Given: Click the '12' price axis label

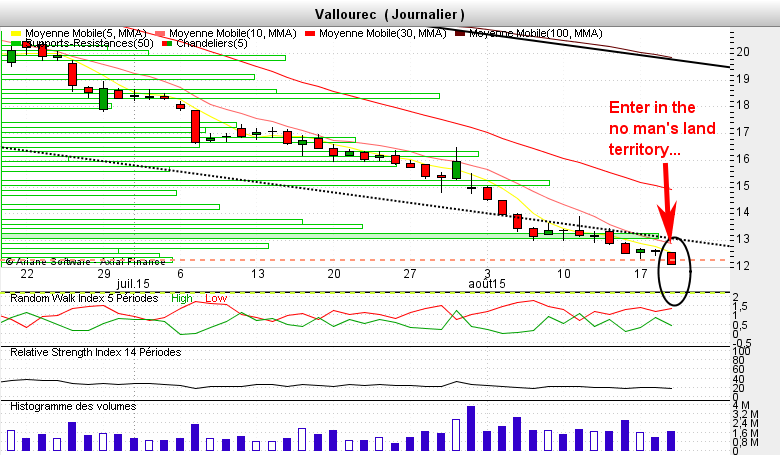Looking at the screenshot, I should coord(743,266).
